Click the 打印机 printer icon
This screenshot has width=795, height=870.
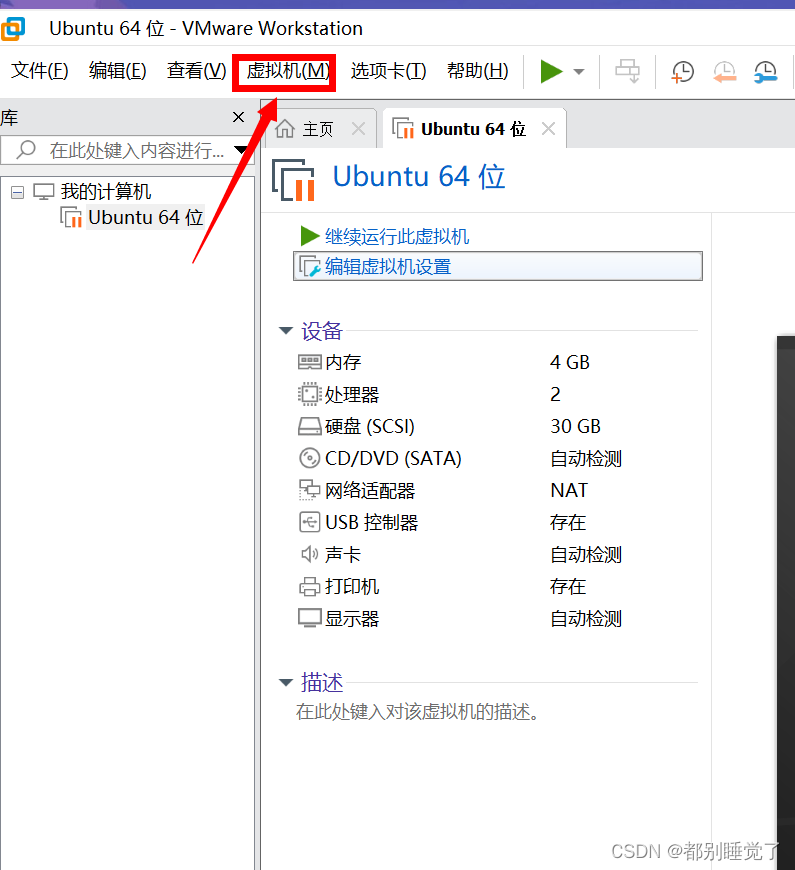click(x=309, y=586)
